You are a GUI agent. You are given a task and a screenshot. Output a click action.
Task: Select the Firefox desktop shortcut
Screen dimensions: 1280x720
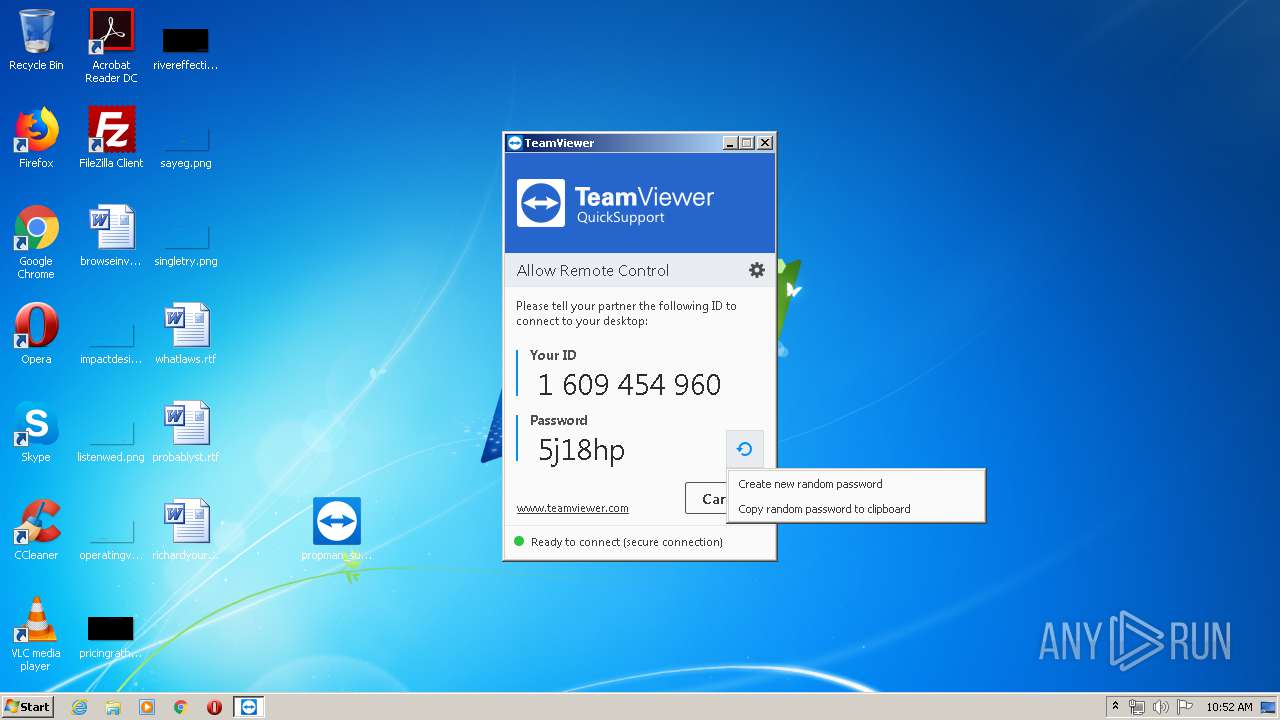(x=36, y=139)
